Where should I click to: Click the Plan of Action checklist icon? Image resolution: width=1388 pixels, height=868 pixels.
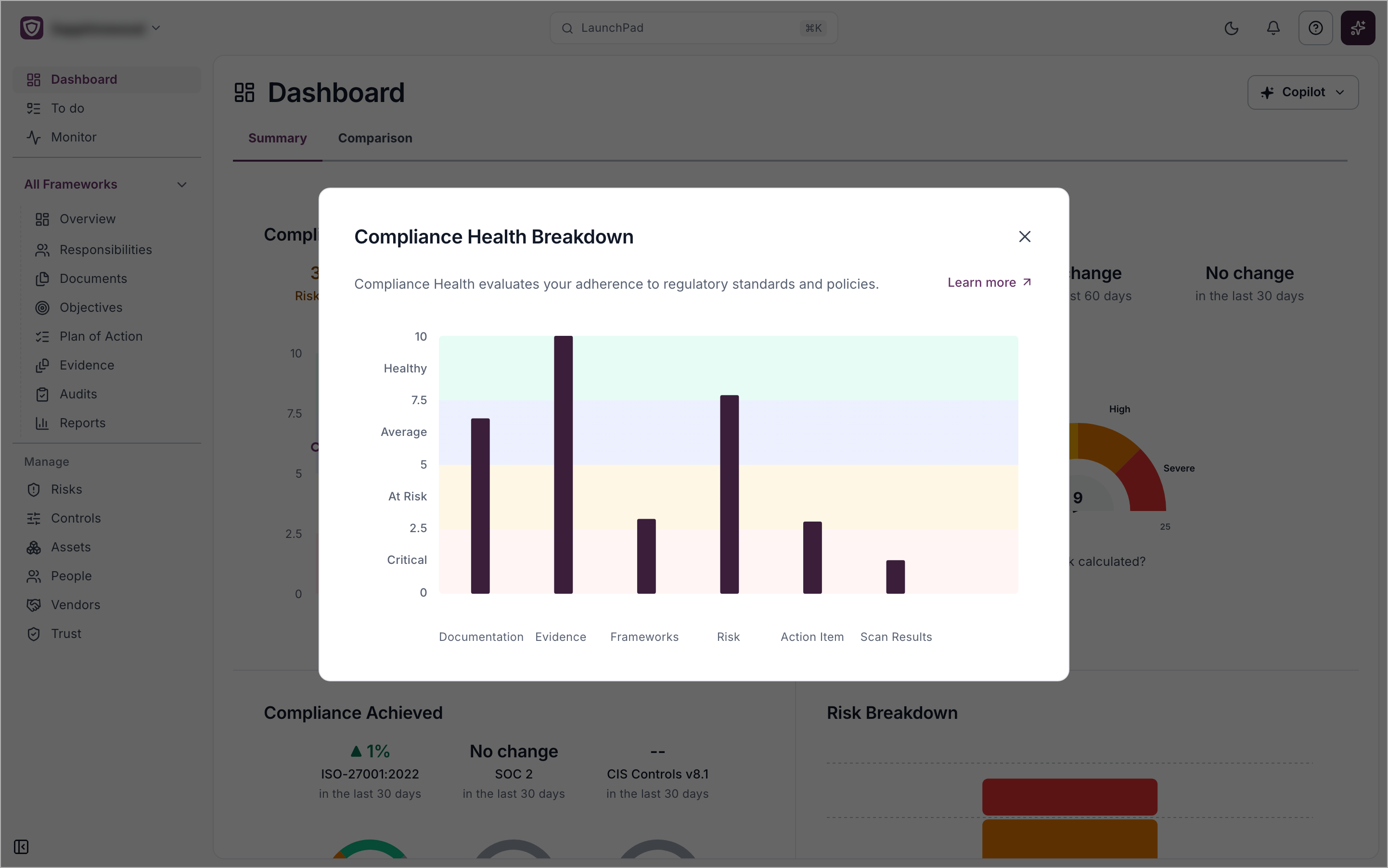(x=42, y=336)
